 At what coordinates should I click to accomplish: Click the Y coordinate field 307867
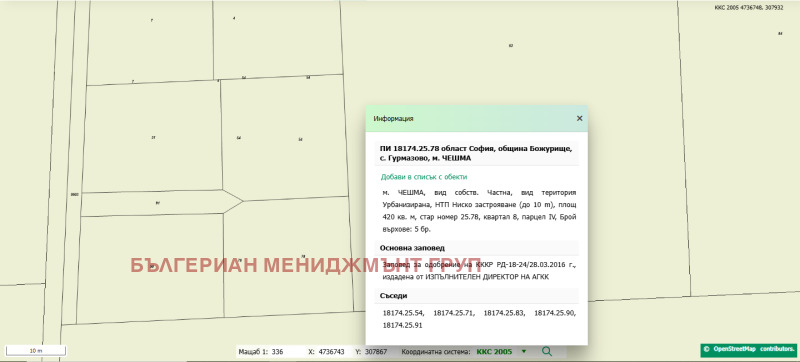click(376, 352)
